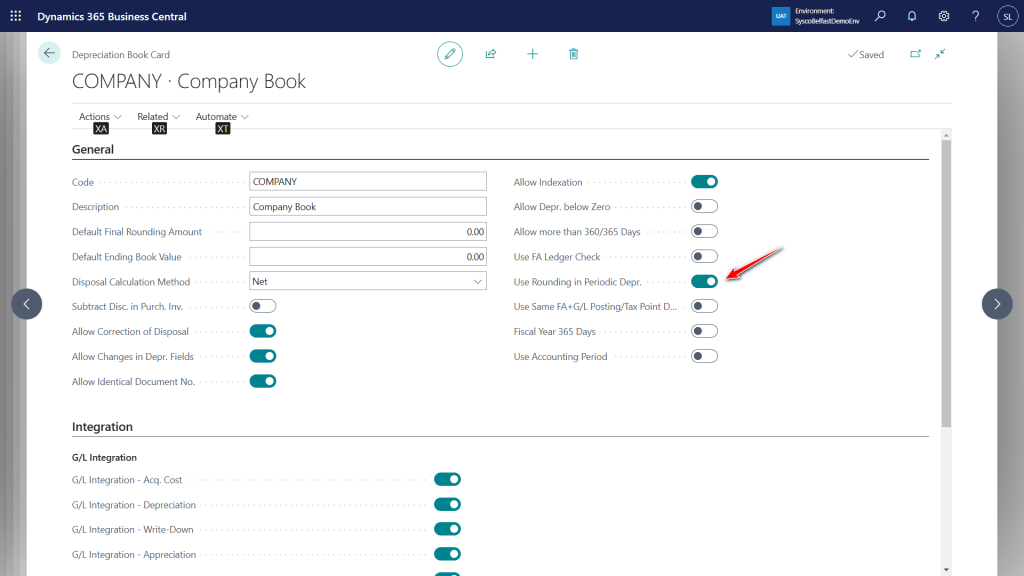Open Disposal Calculation Method dropdown
Image resolution: width=1024 pixels, height=576 pixels.
coord(367,282)
